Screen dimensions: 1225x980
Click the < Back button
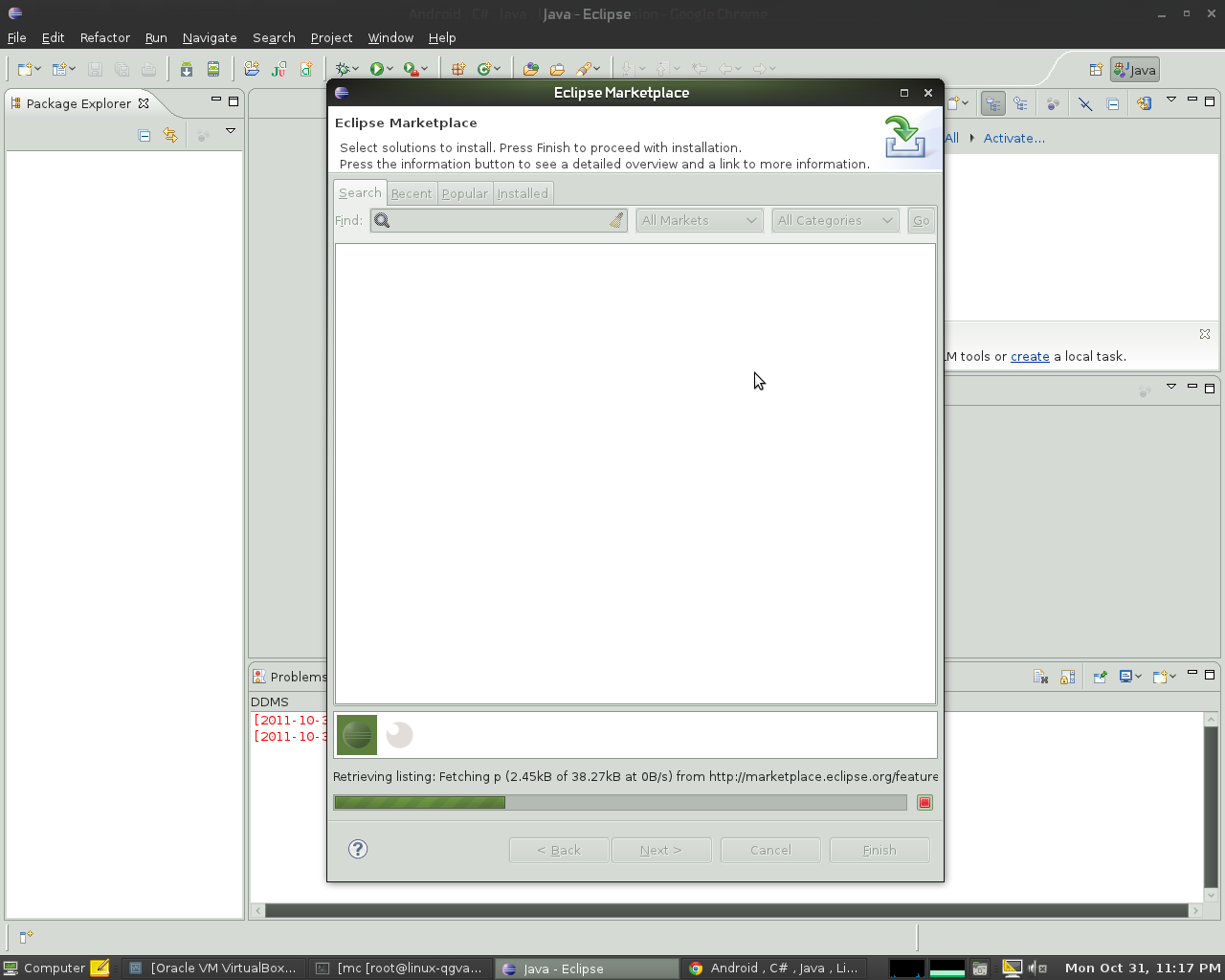[559, 850]
